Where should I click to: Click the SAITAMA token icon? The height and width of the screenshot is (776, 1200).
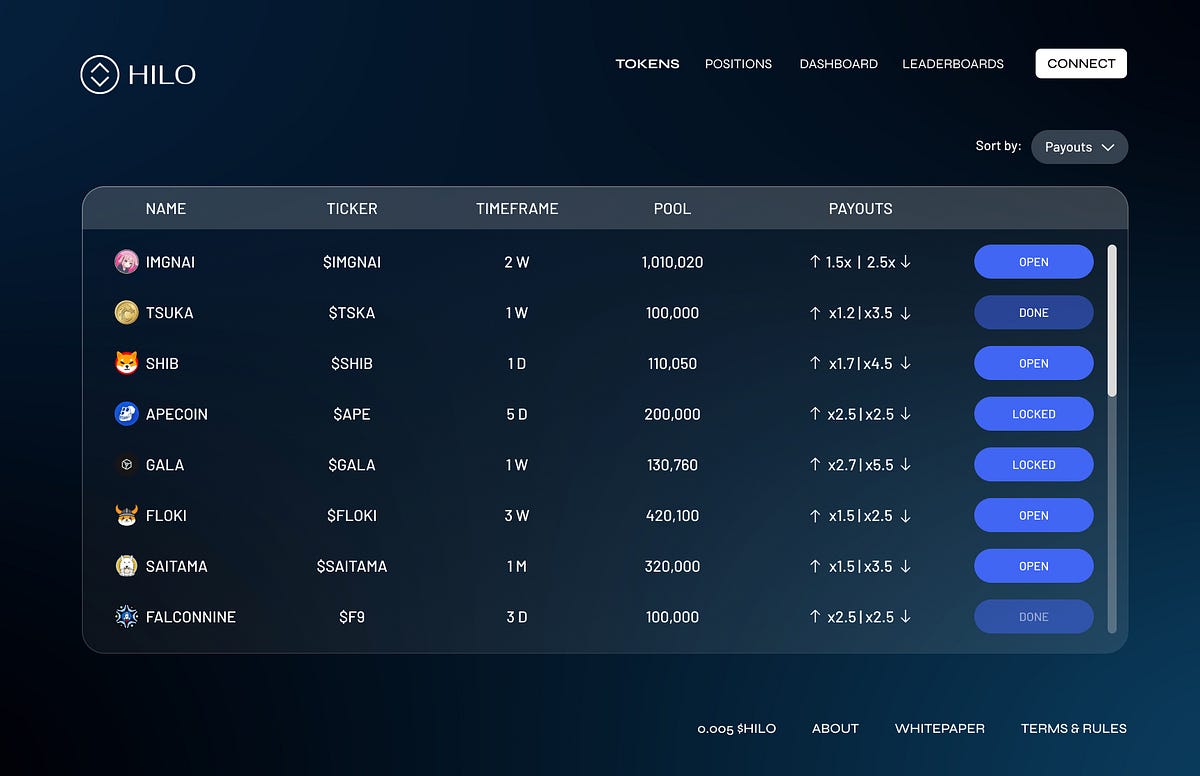click(x=125, y=565)
